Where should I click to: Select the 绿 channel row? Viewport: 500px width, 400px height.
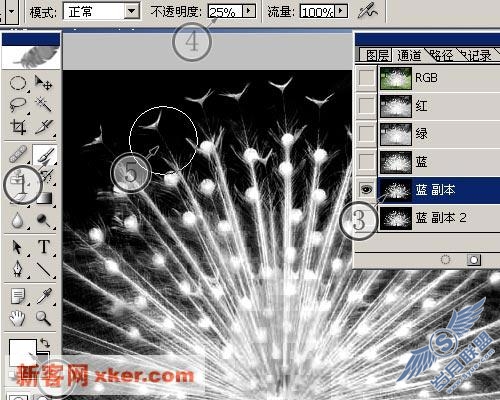(439, 134)
